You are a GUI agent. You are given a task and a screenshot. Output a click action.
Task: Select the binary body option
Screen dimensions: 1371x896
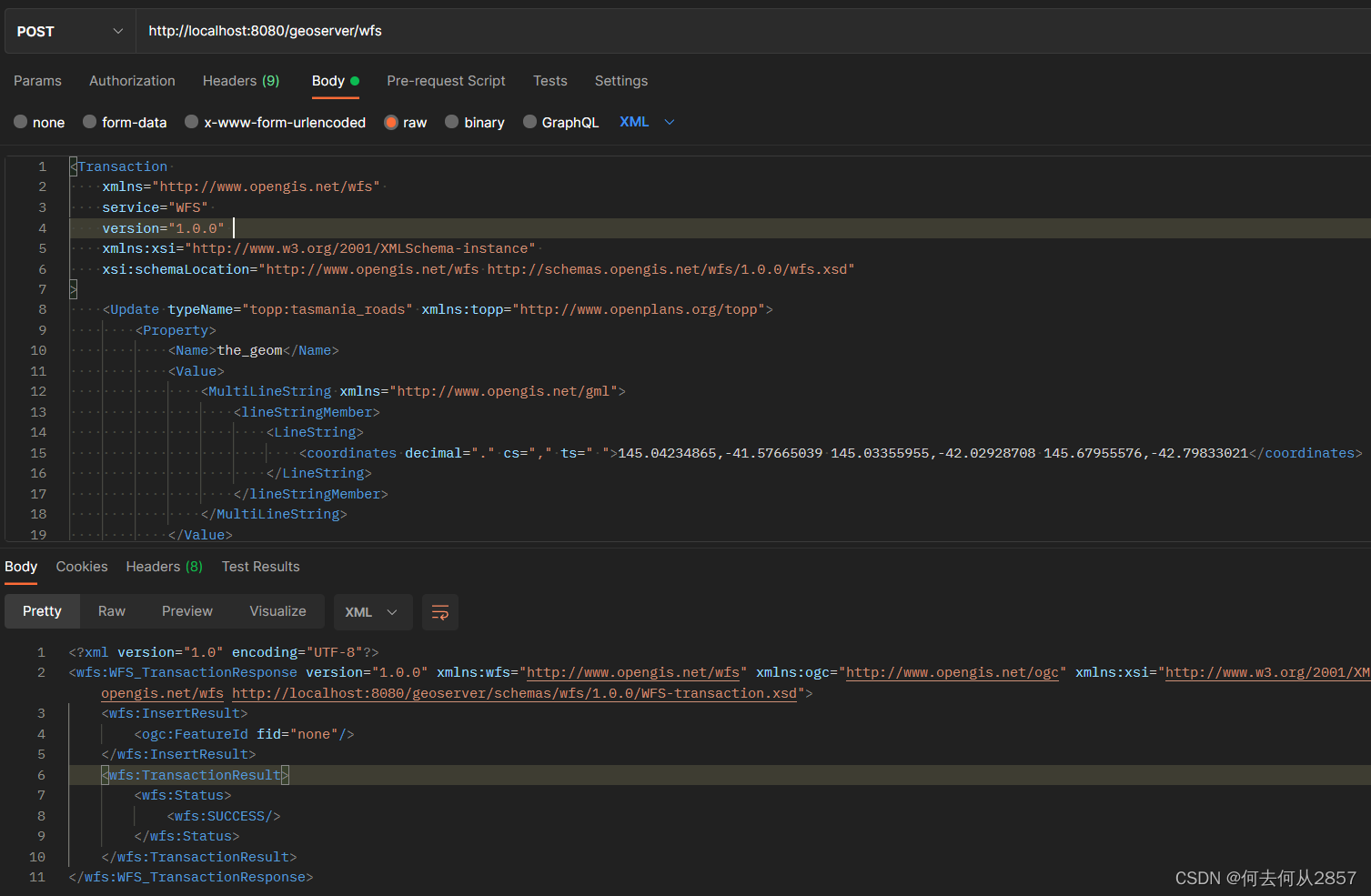475,122
